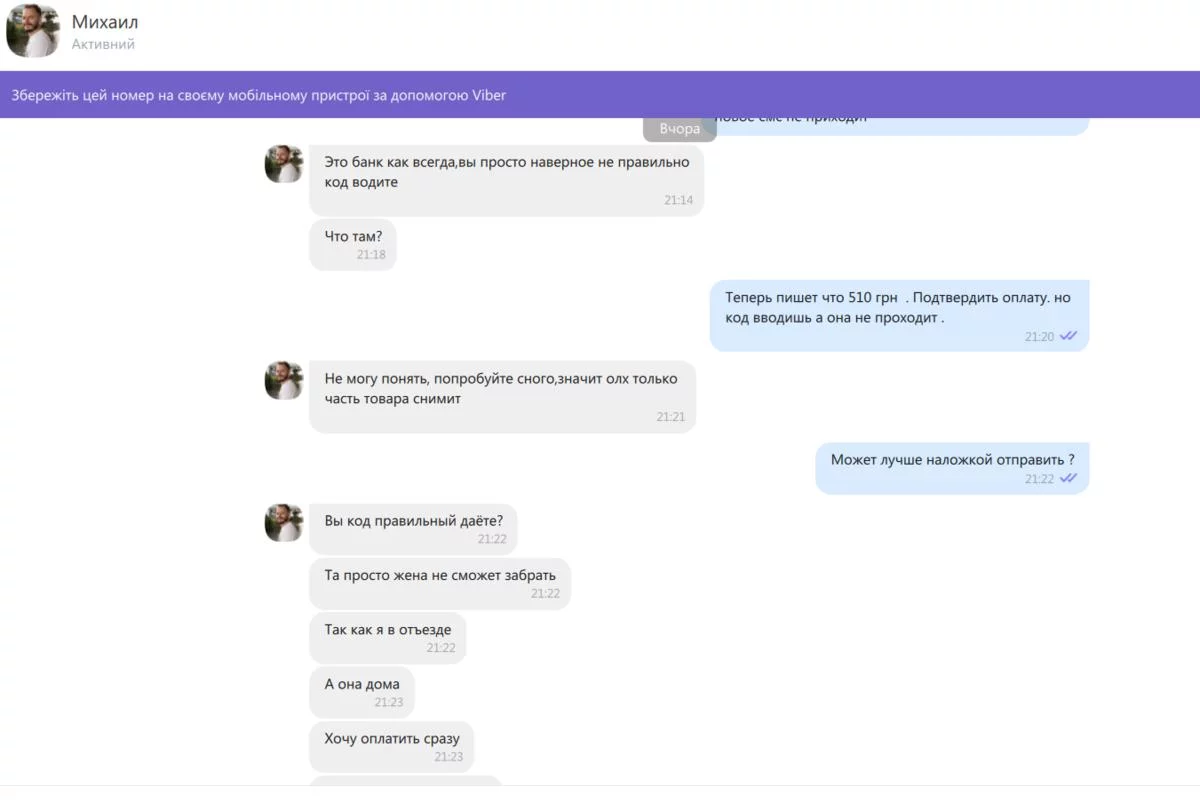Click the "Так как я в отъезде" message
1200x803 pixels.
(x=387, y=637)
